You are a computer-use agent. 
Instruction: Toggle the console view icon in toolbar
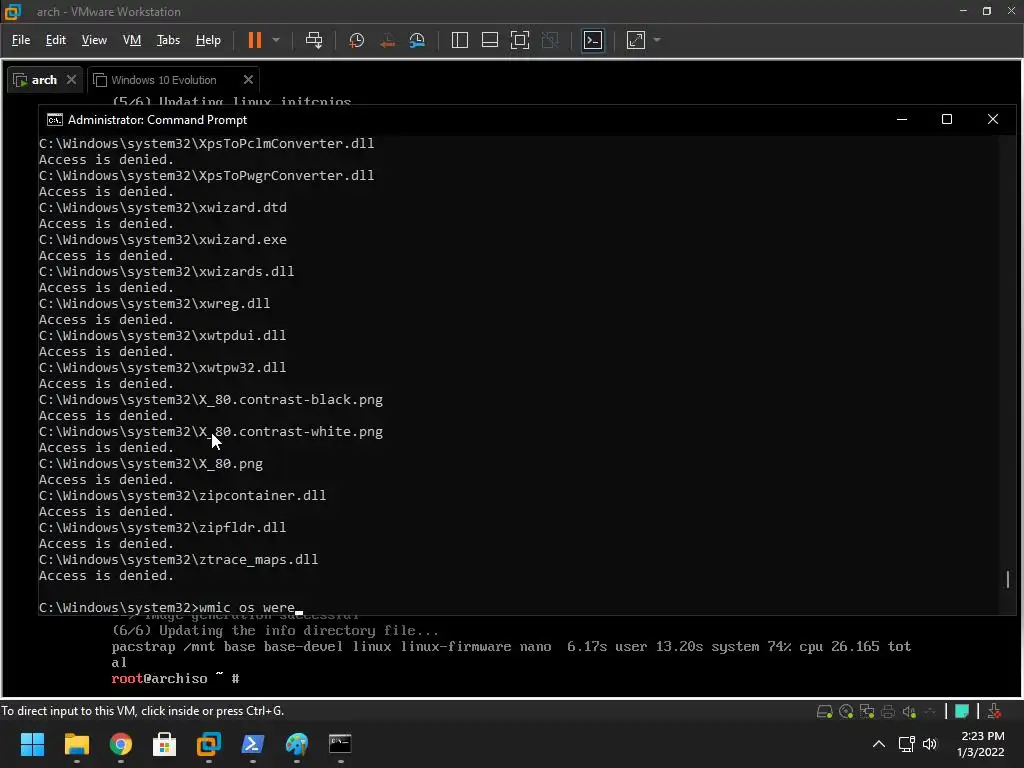tap(593, 40)
